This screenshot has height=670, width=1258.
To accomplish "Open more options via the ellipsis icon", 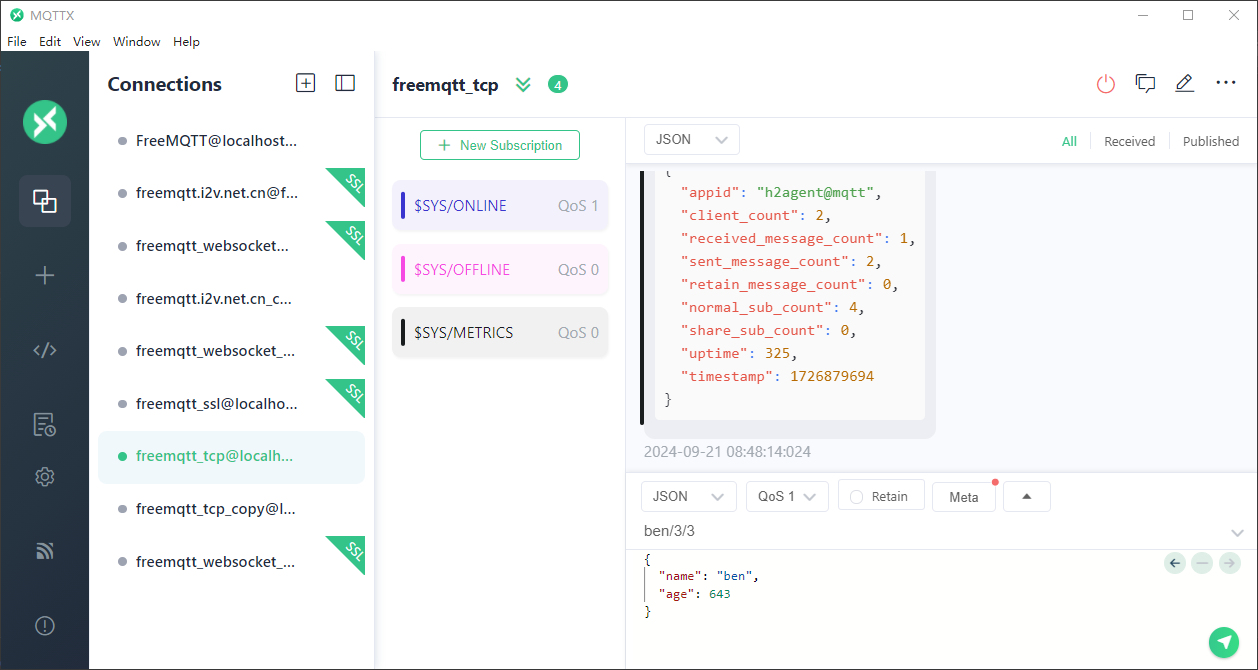I will [x=1225, y=83].
